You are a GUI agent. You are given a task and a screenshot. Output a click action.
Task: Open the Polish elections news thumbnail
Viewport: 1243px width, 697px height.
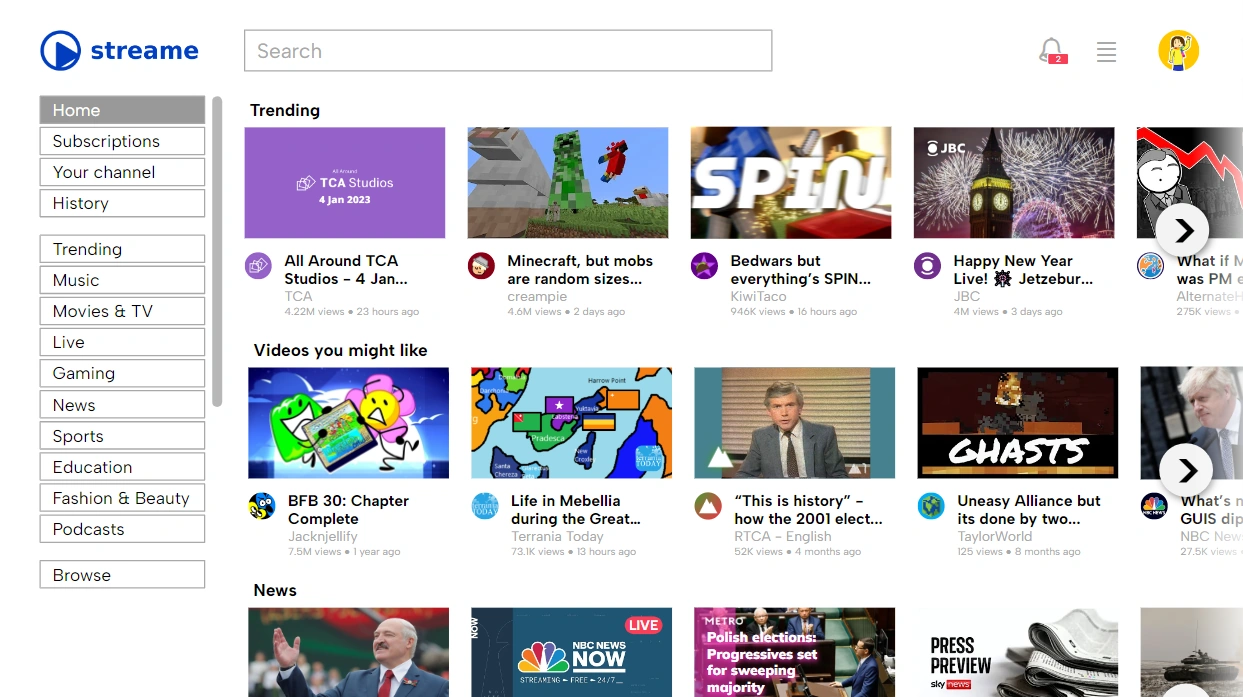tap(795, 652)
